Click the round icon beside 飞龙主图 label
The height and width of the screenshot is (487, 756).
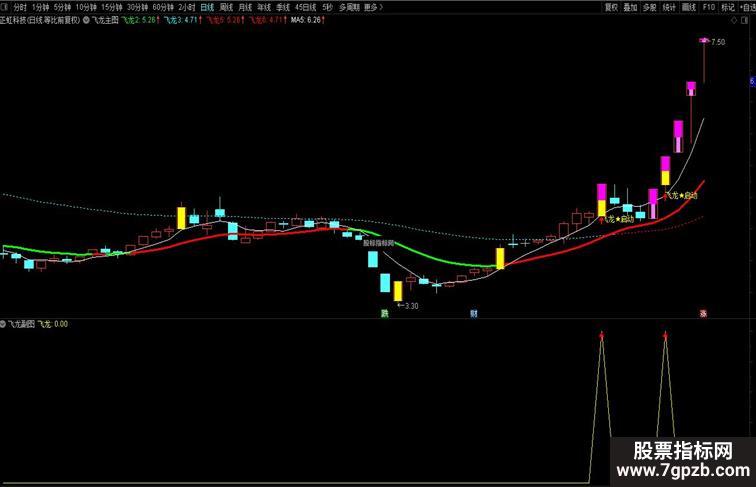86,20
